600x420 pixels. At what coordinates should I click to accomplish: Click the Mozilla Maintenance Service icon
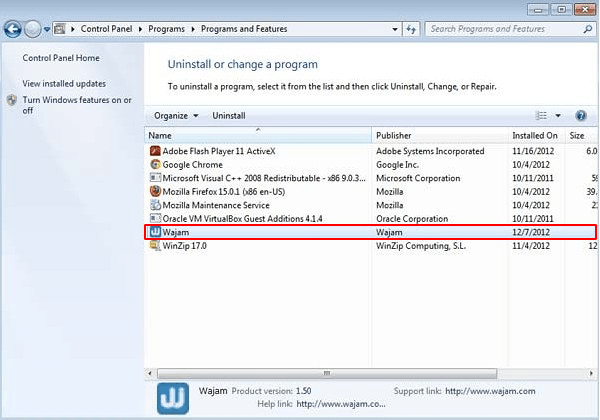coord(155,205)
